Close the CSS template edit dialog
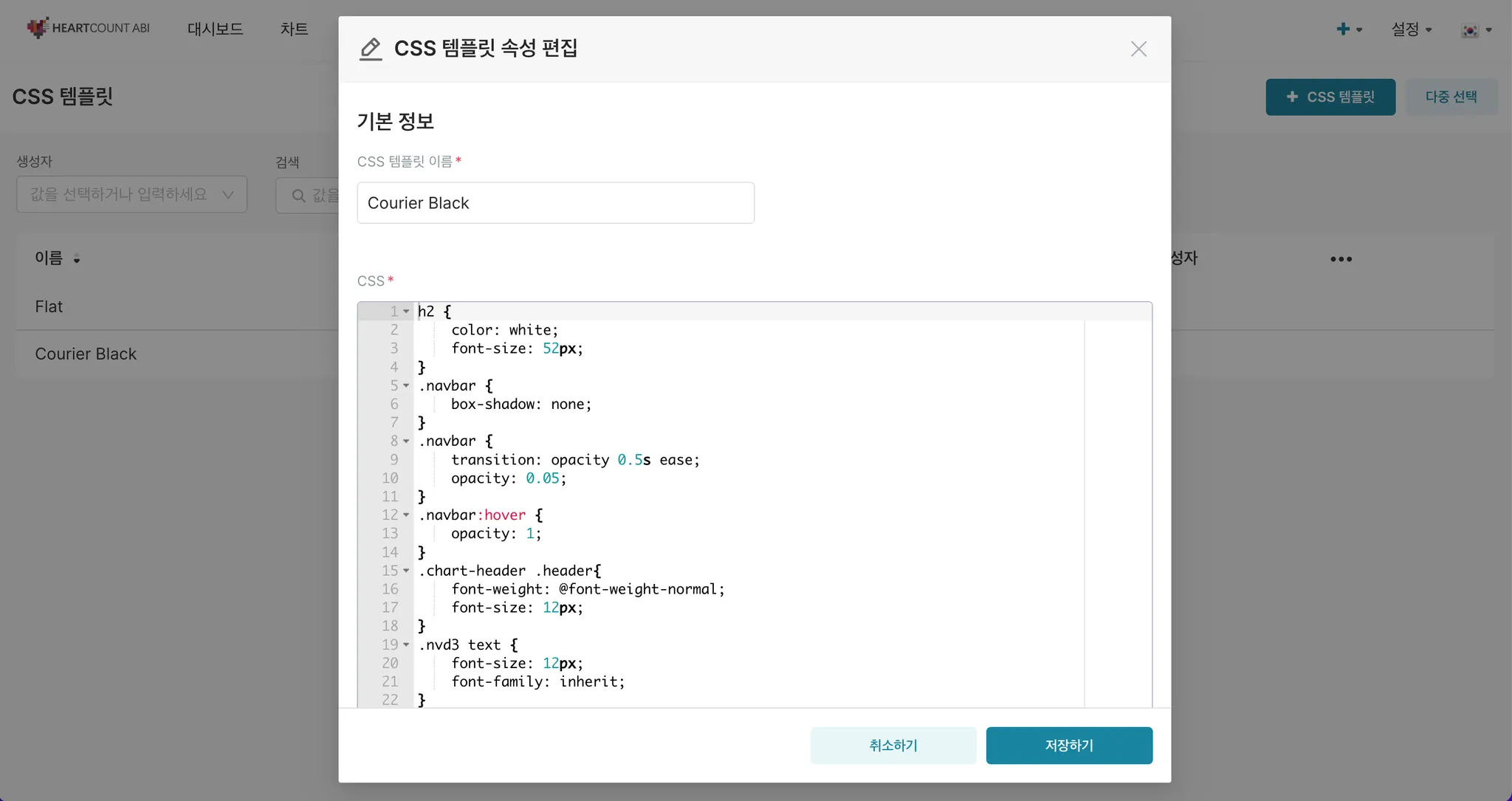Screen dimensions: 1512x801 tap(1138, 49)
